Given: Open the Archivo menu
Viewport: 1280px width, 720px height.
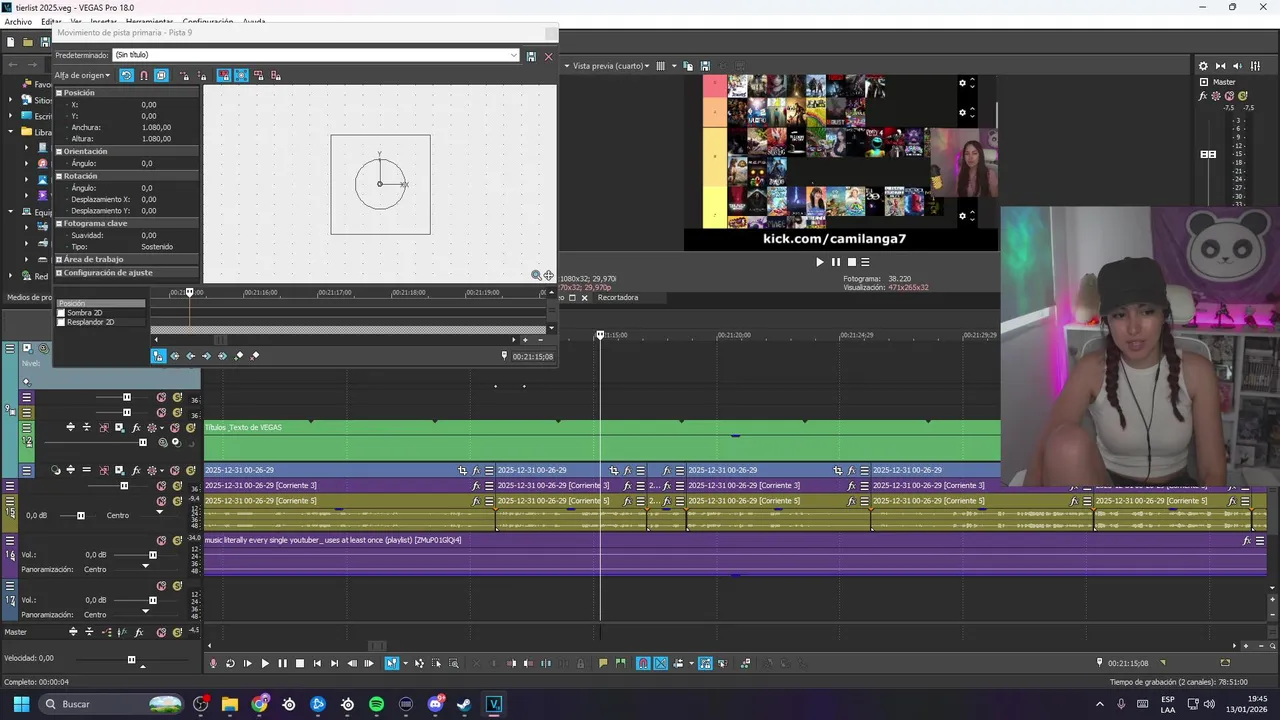Looking at the screenshot, I should (x=18, y=21).
